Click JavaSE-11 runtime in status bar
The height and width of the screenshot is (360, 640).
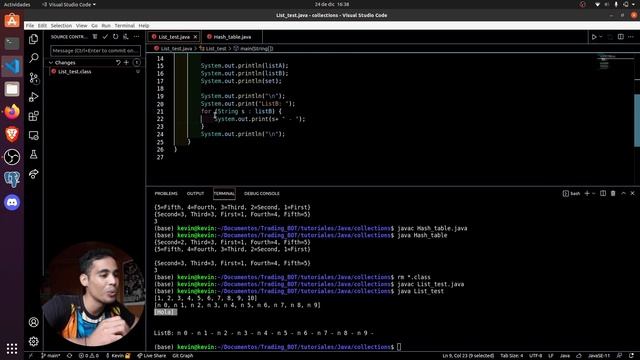click(x=599, y=356)
